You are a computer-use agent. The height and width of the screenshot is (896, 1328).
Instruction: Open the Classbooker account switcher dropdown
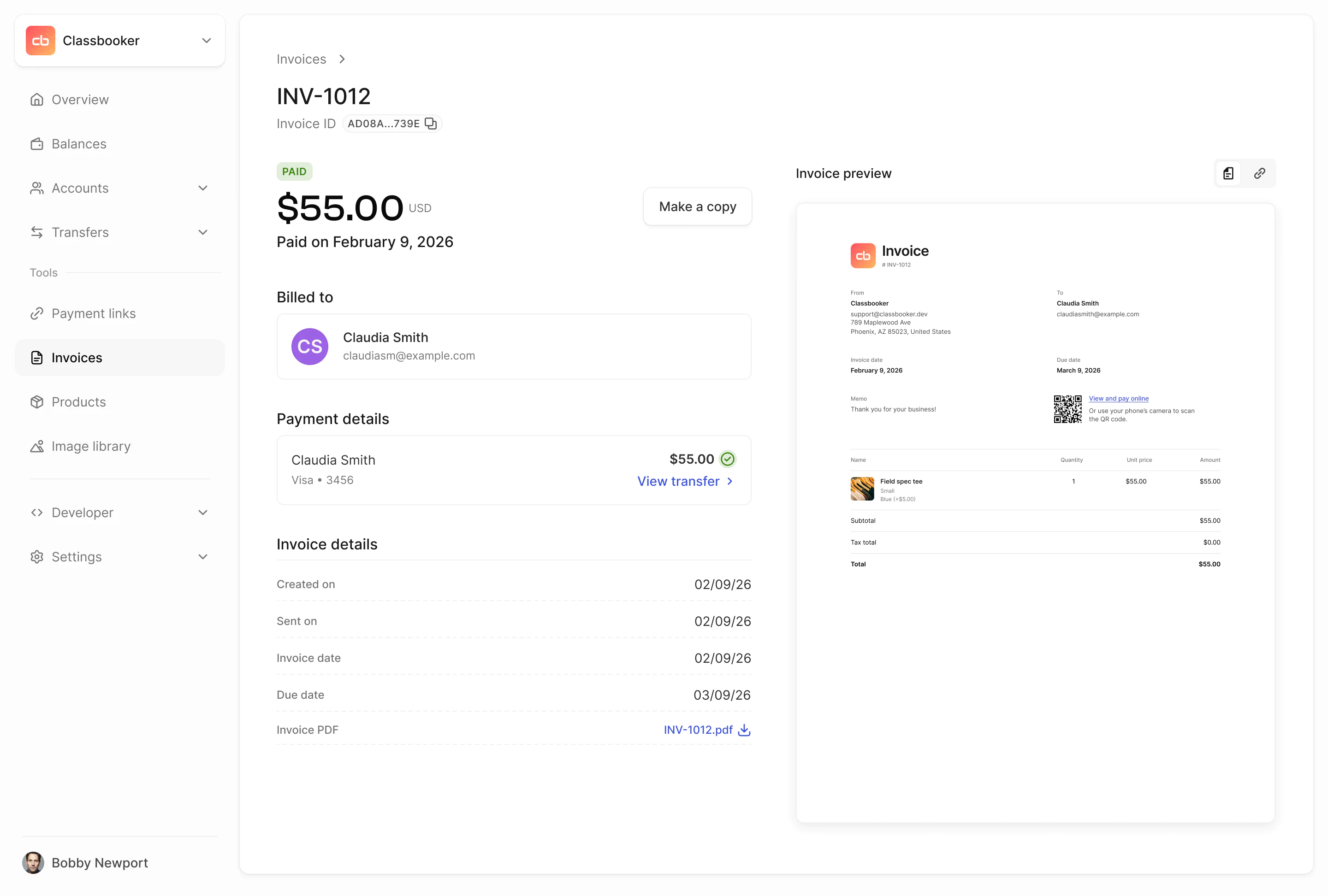click(206, 41)
